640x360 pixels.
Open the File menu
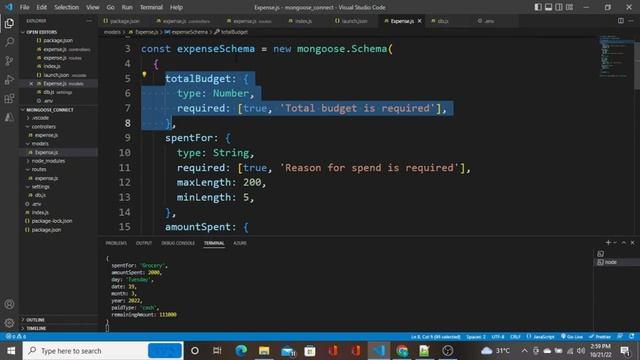pos(24,7)
